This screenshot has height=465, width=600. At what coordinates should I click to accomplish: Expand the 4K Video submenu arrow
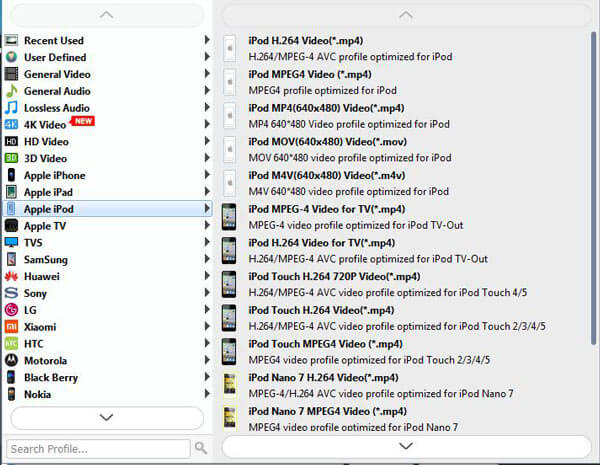click(207, 124)
